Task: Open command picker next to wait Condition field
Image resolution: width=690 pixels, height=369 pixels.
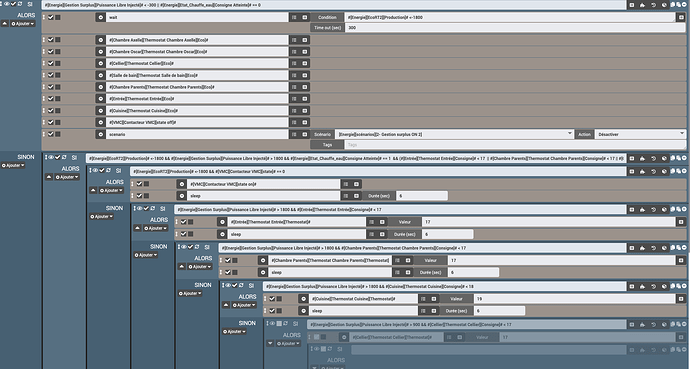Action: pos(681,17)
